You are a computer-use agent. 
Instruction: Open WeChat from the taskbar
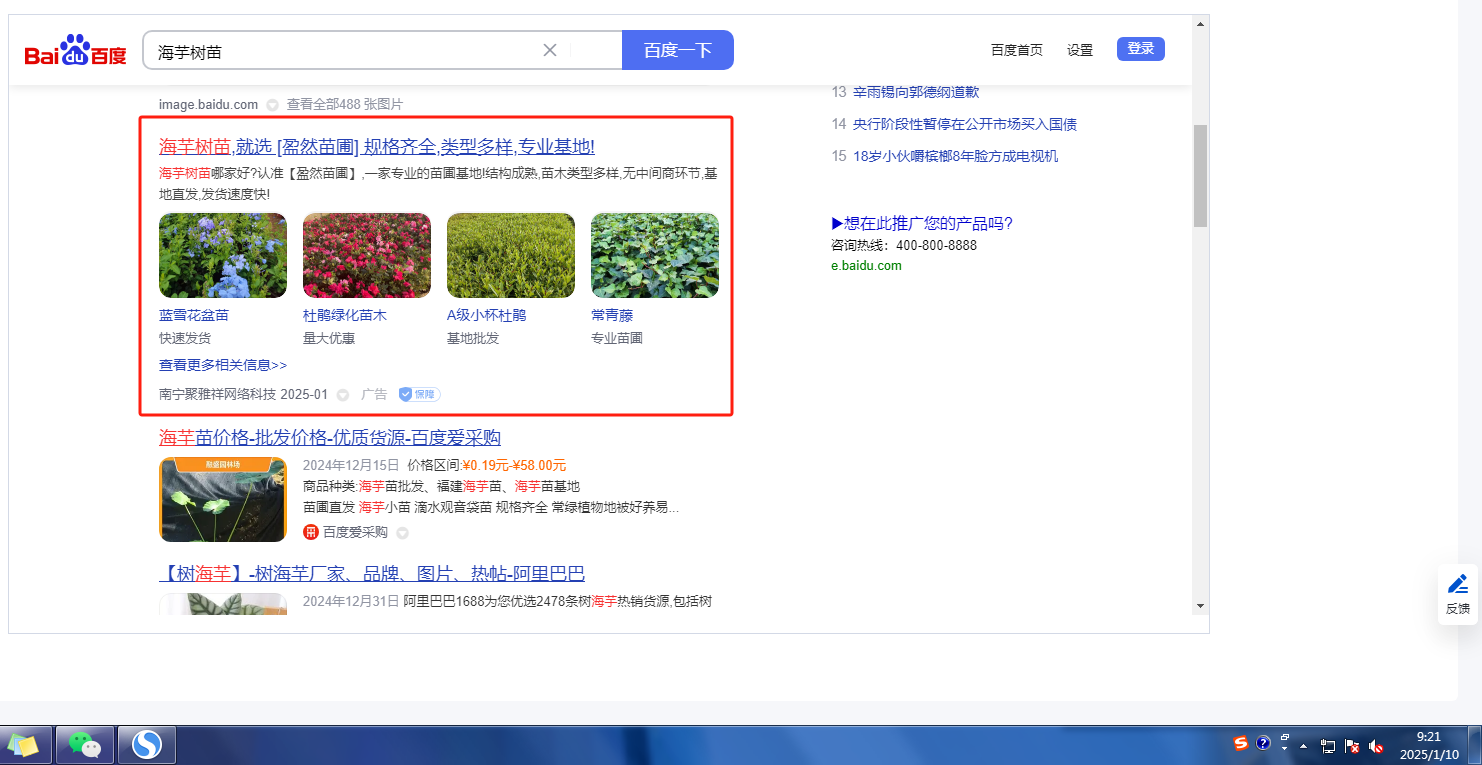(x=85, y=745)
